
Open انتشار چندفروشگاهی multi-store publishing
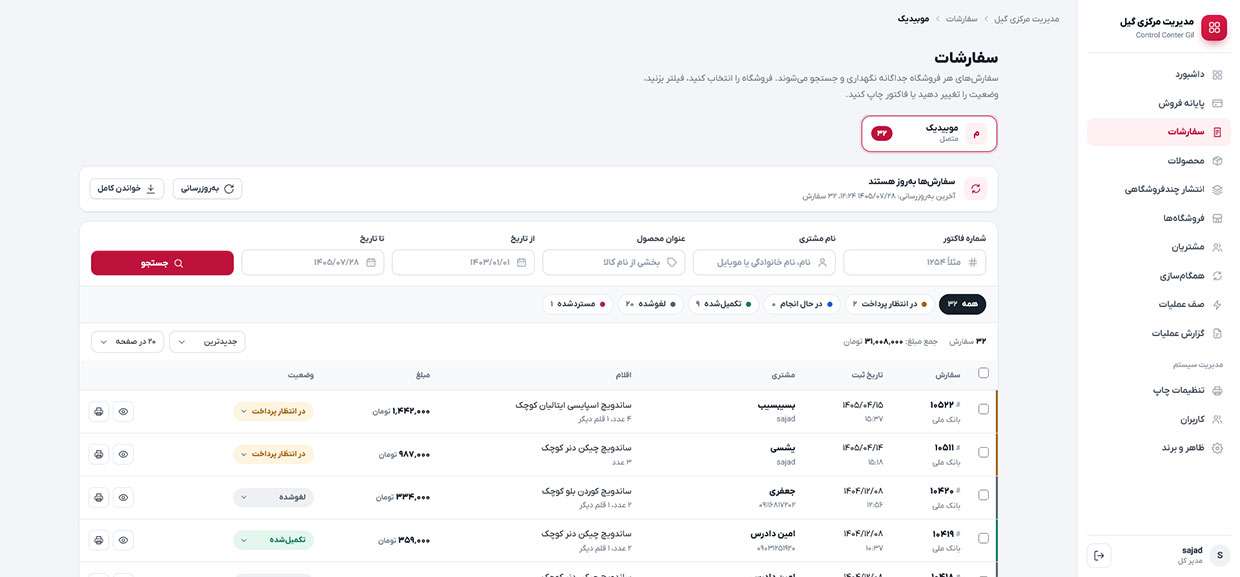[x=1158, y=189]
